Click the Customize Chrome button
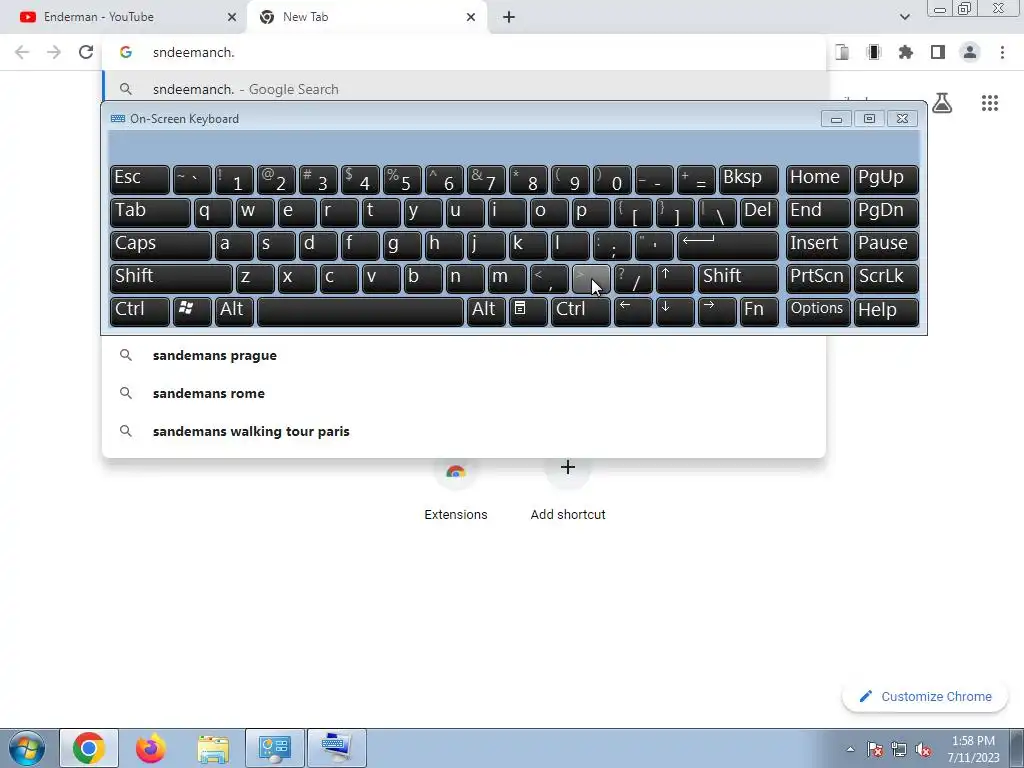The width and height of the screenshot is (1024, 768). click(925, 696)
